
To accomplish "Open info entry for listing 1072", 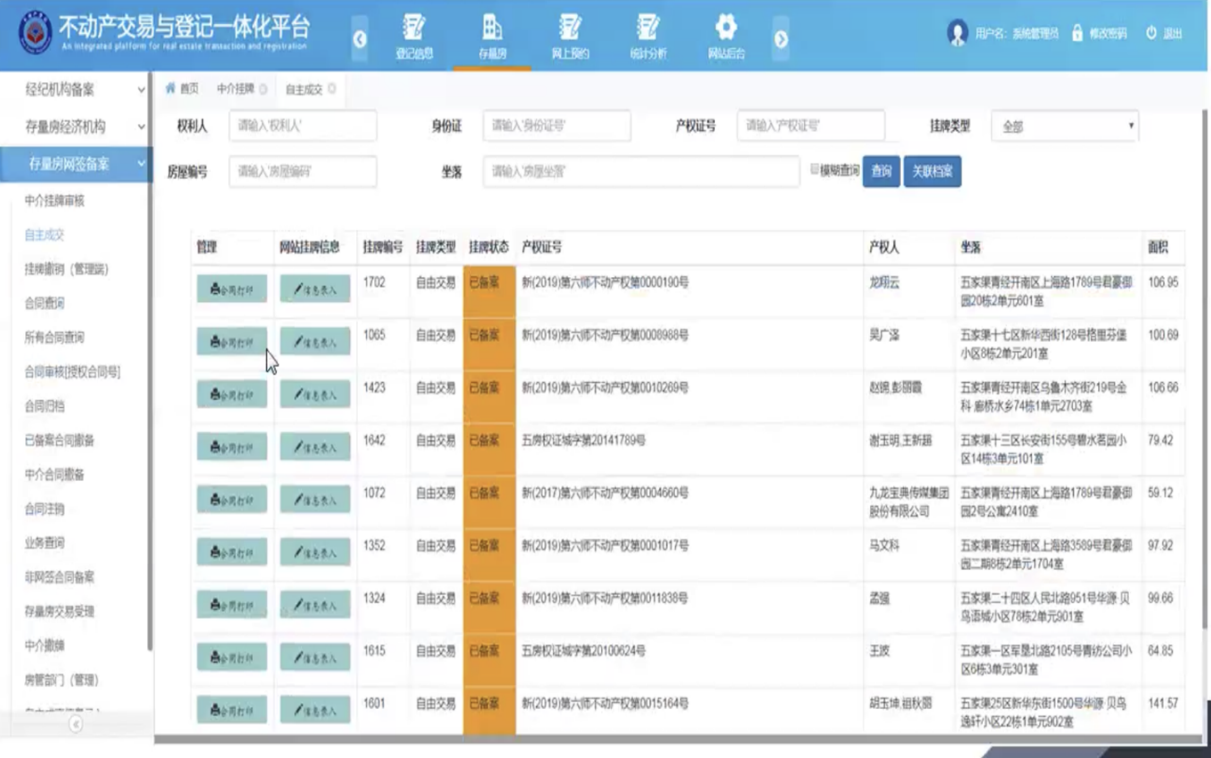I will pos(315,499).
